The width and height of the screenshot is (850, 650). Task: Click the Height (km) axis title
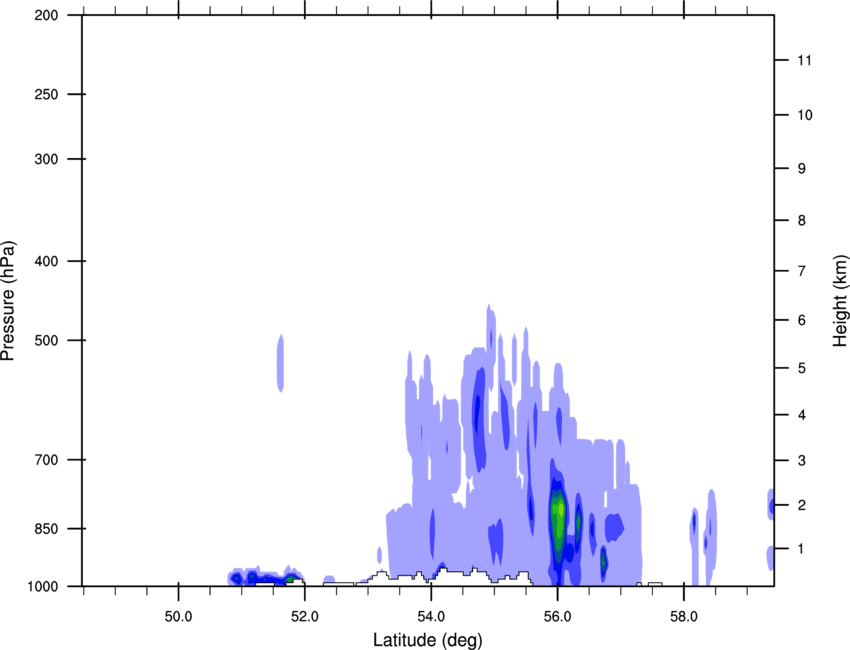[x=840, y=300]
